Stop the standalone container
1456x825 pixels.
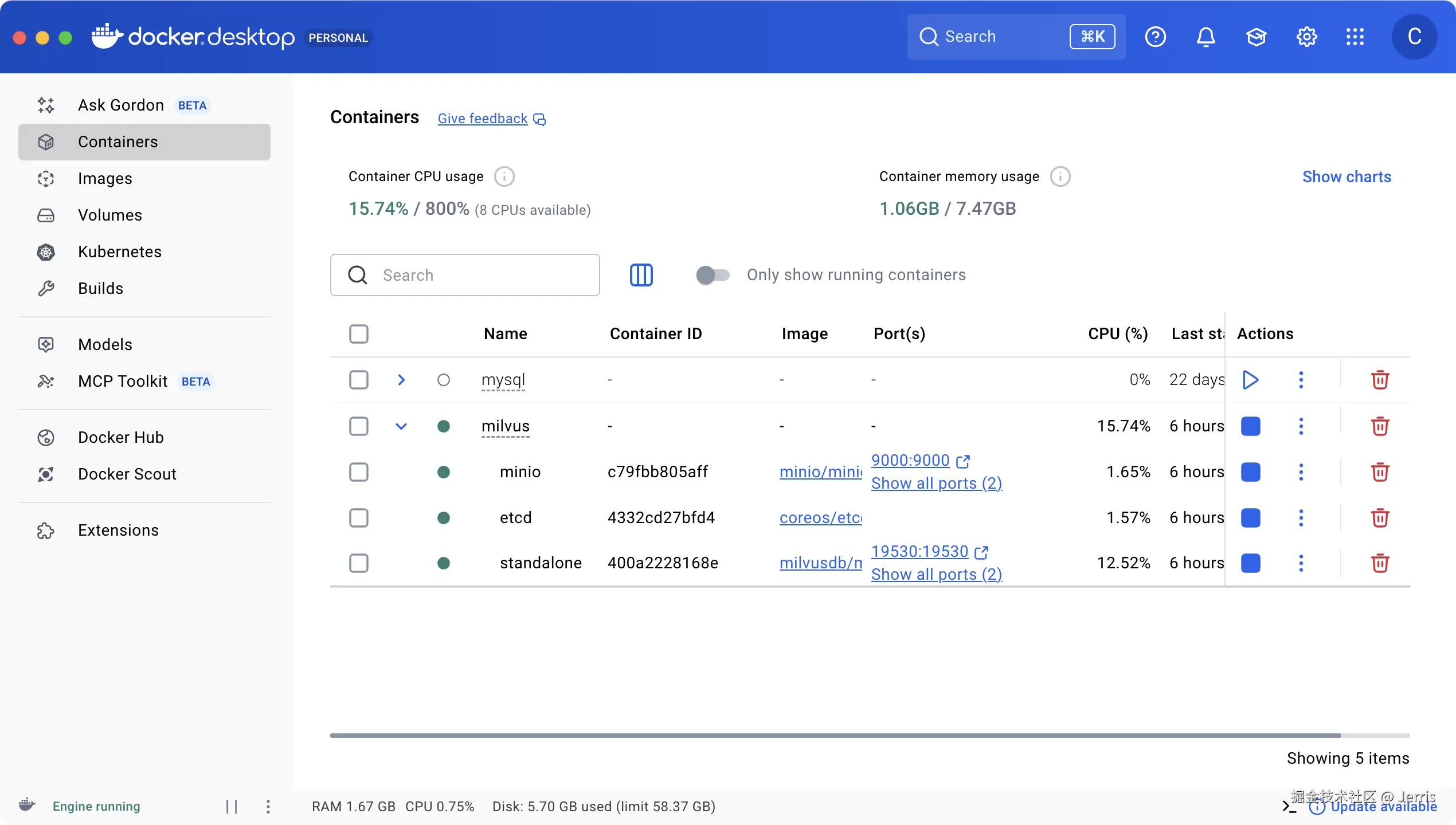click(x=1250, y=563)
